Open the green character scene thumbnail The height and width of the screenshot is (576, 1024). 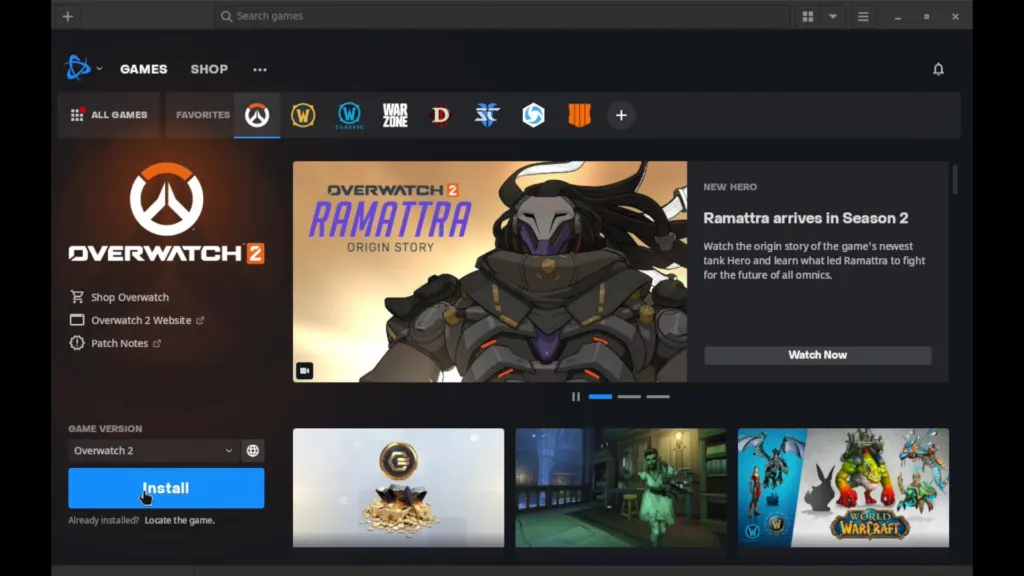[620, 488]
